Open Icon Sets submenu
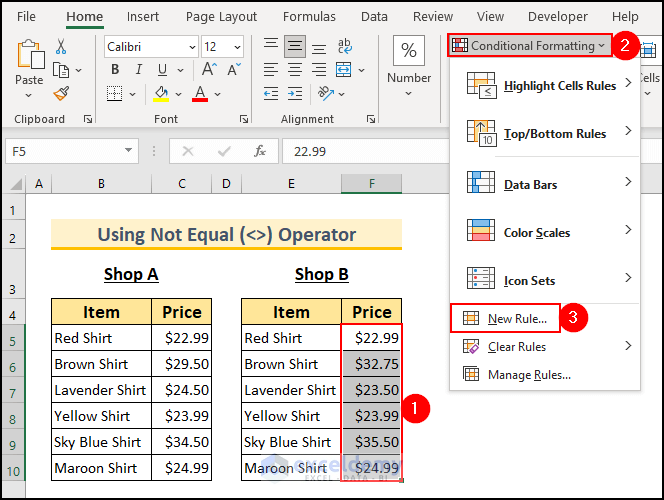664x500 pixels. tap(545, 280)
